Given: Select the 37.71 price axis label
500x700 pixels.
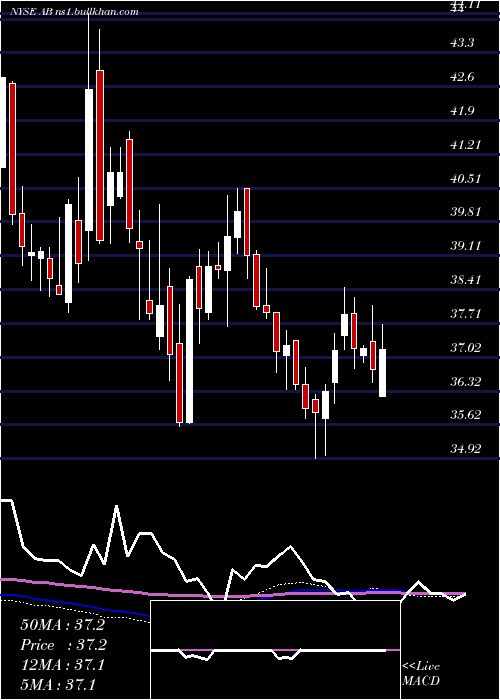Looking at the screenshot, I should pyautogui.click(x=465, y=314).
